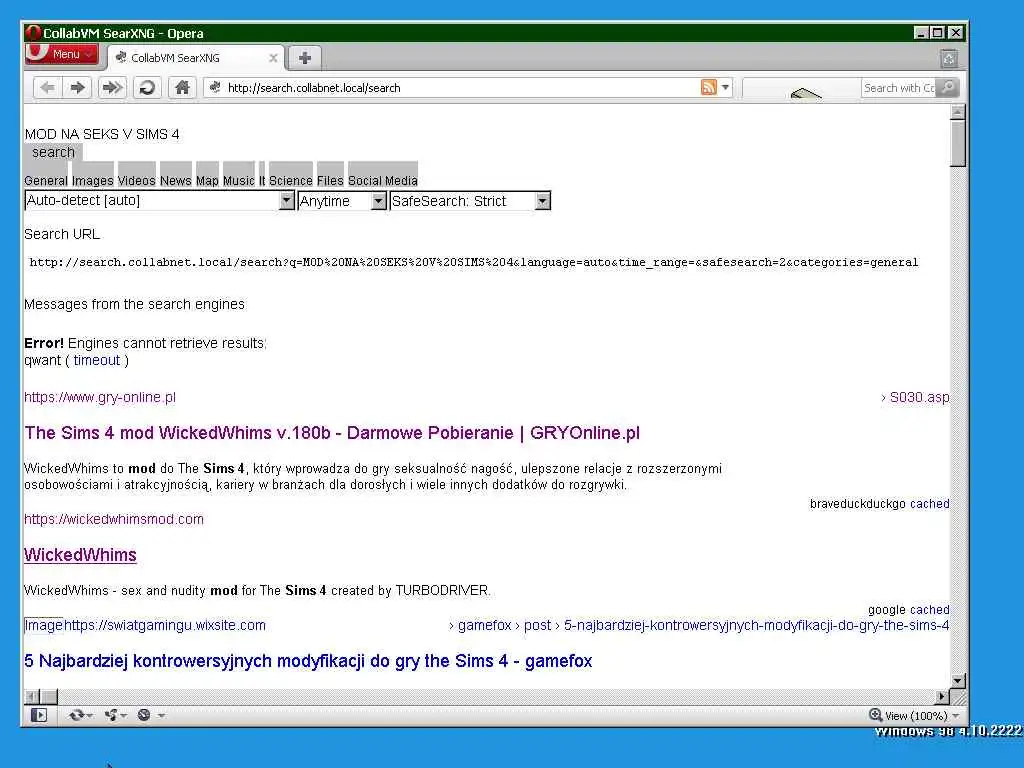Open the address bar history dropdown
Screen dimensions: 1024x768
(x=725, y=87)
